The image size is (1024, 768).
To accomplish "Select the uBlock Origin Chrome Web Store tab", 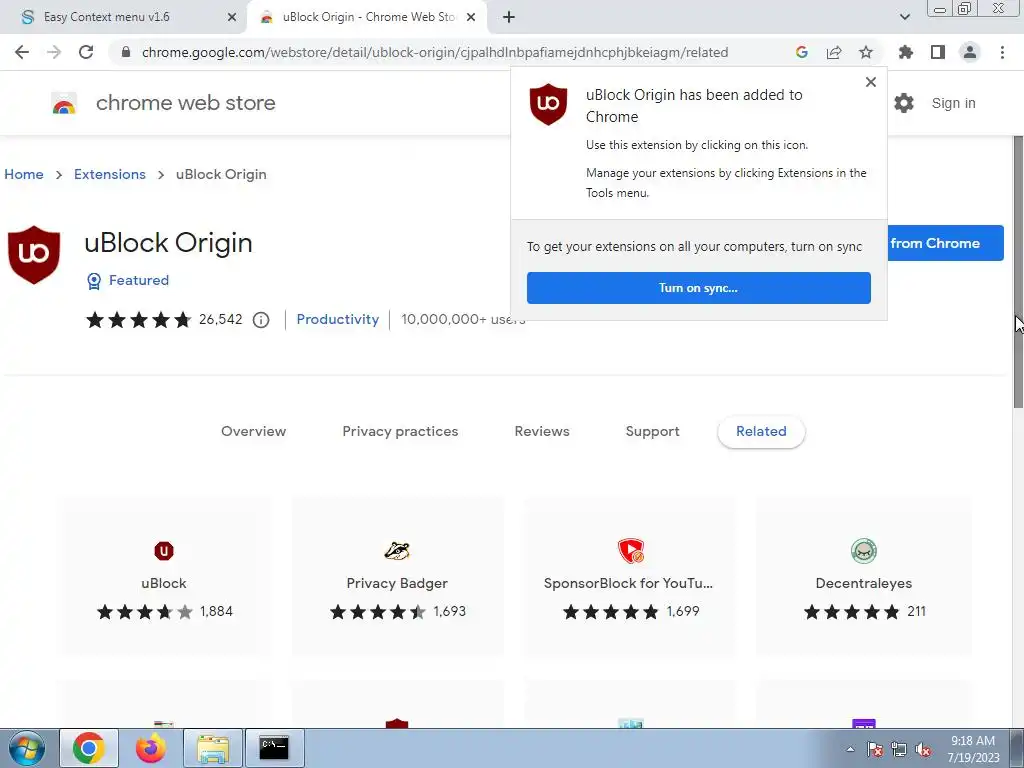I will [x=368, y=17].
